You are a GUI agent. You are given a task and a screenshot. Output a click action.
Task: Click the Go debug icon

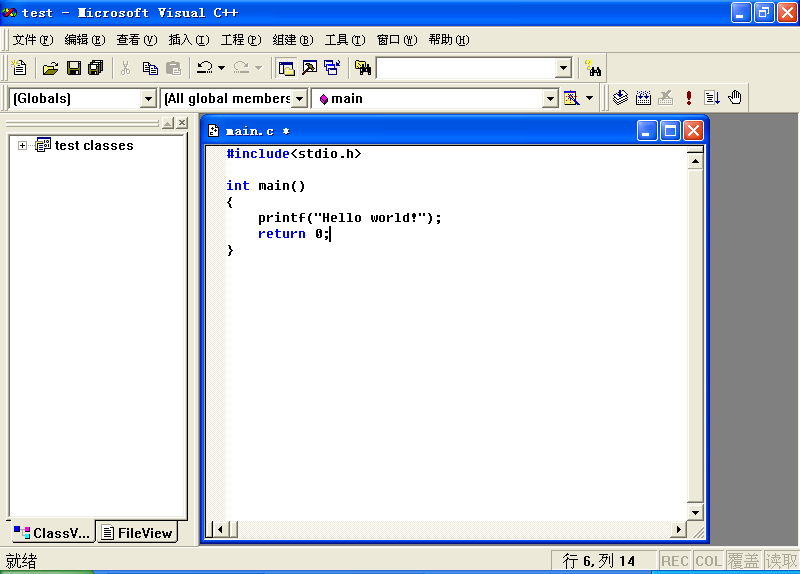click(x=712, y=97)
